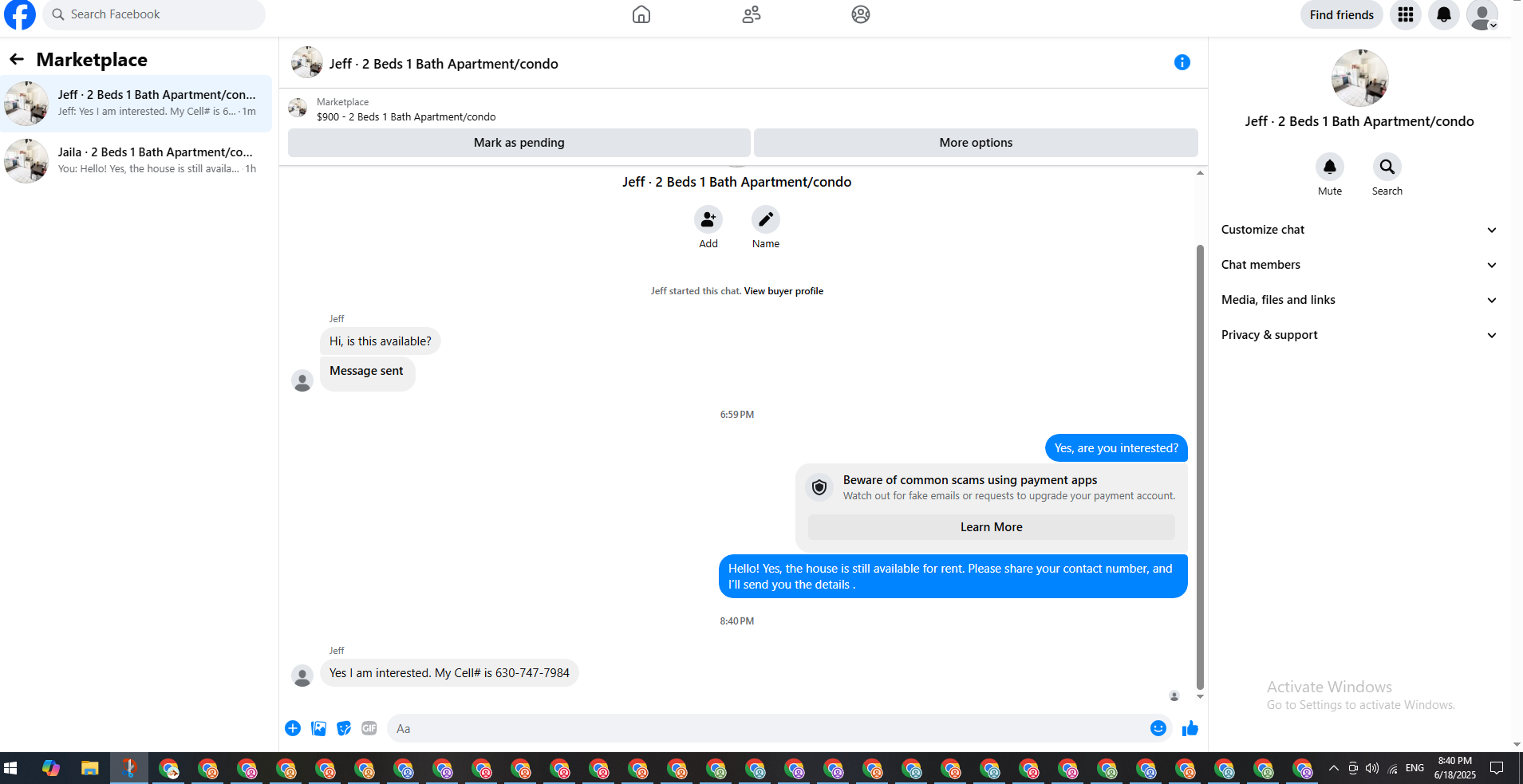The height and width of the screenshot is (784, 1523).
Task: Click the listing thumbnail in chat header
Action: (x=306, y=62)
